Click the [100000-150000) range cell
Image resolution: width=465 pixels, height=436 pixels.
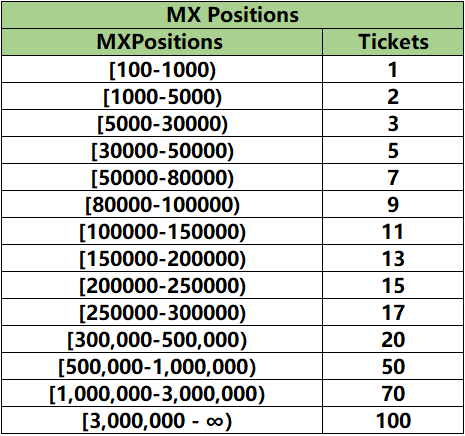click(x=162, y=231)
